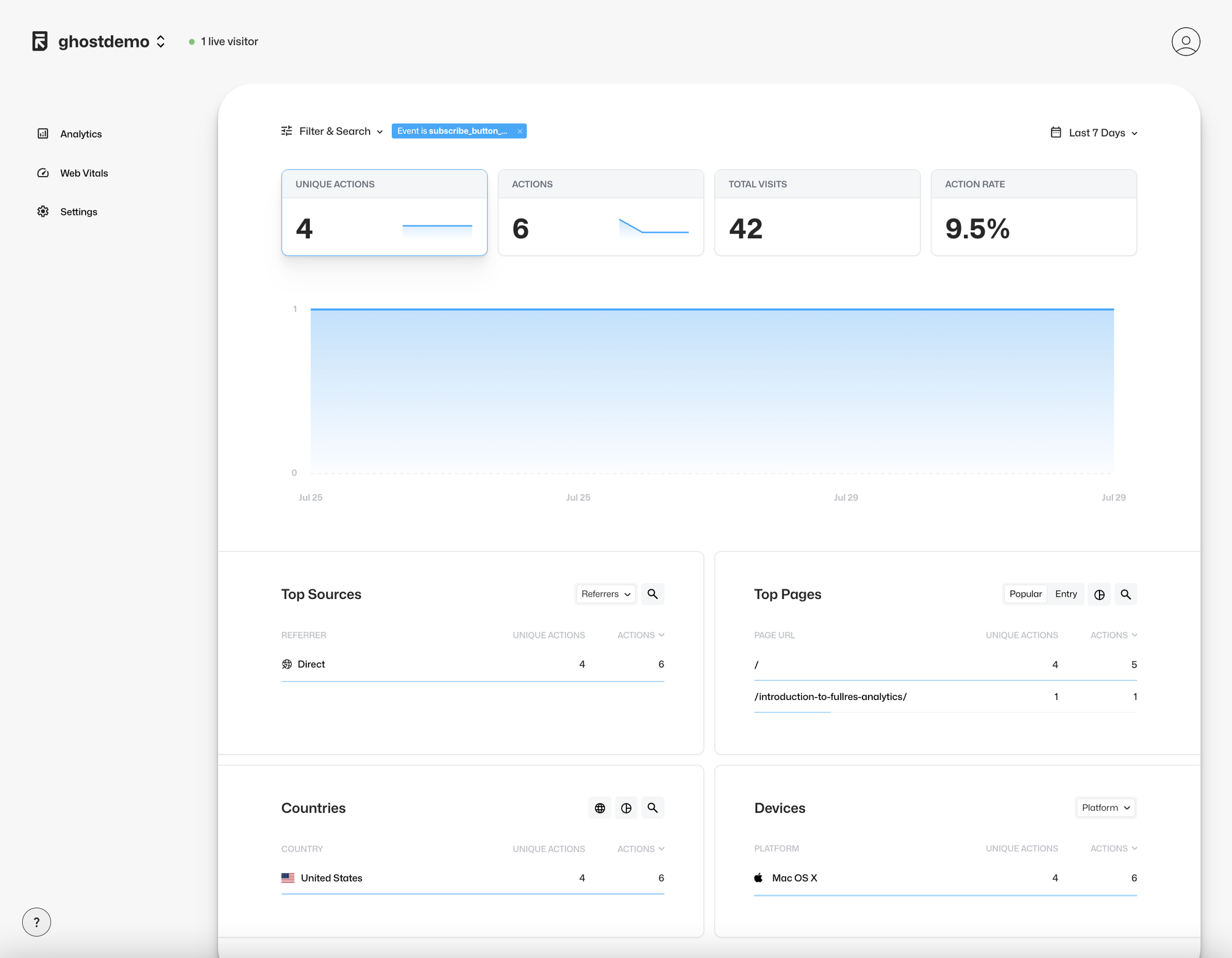1232x958 pixels.
Task: Switch Top Pages to Popular view
Action: pos(1025,594)
